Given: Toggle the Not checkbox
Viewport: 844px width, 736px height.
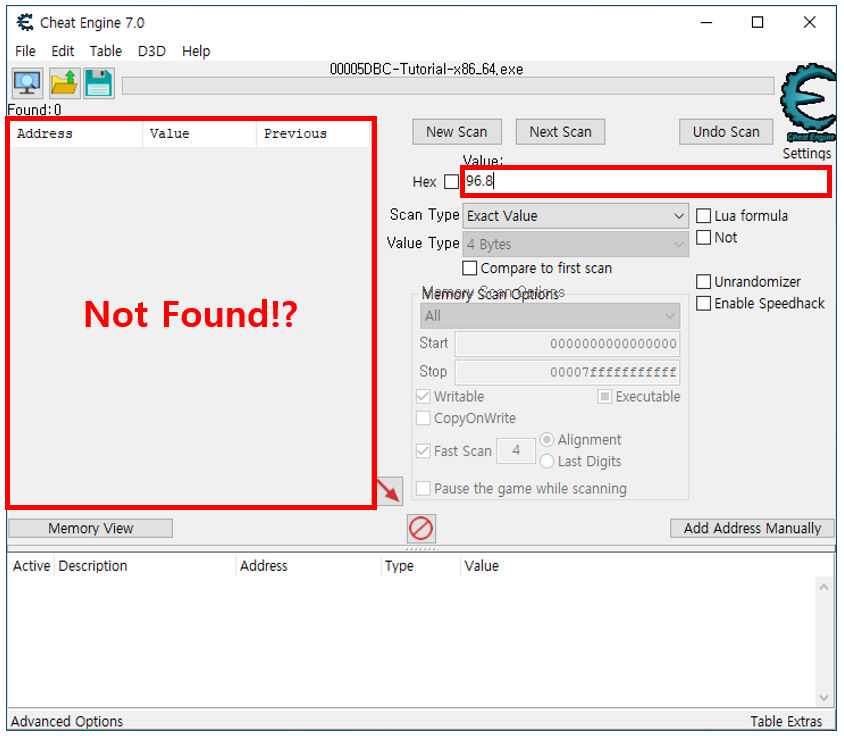Looking at the screenshot, I should [704, 237].
